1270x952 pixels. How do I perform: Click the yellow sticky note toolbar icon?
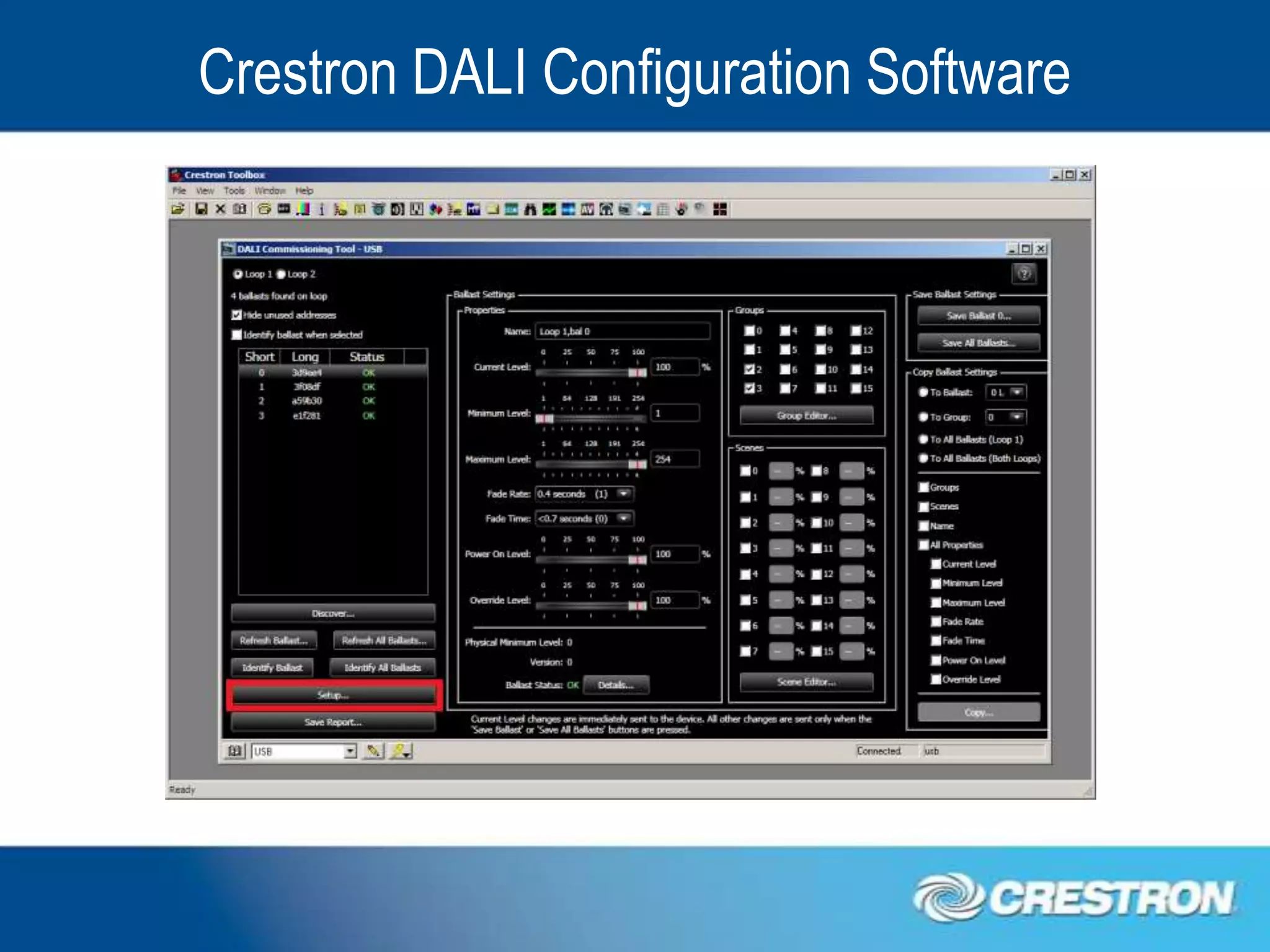click(x=492, y=209)
